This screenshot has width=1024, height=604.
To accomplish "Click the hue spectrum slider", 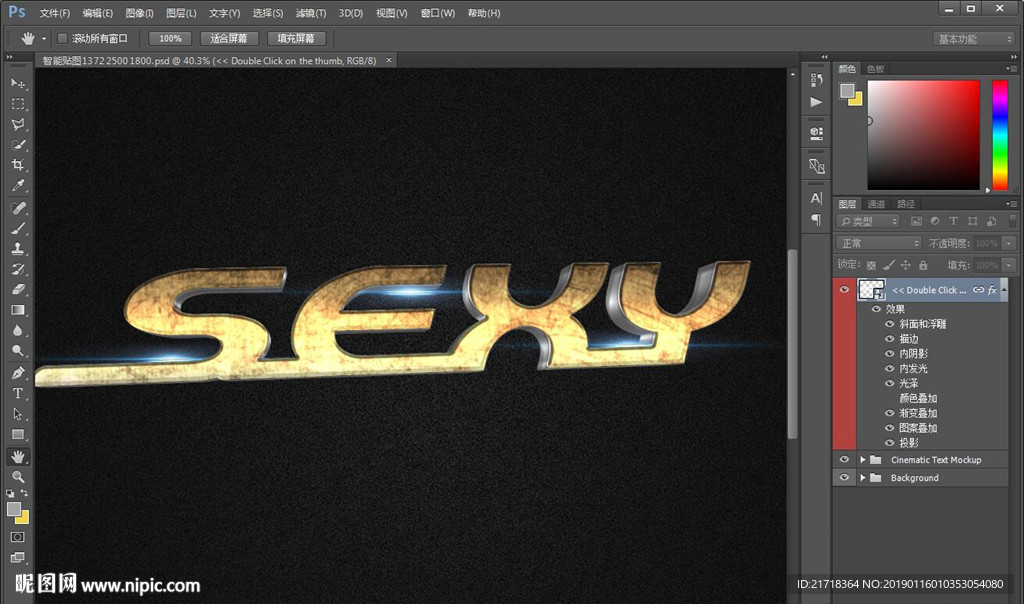I will point(1000,135).
